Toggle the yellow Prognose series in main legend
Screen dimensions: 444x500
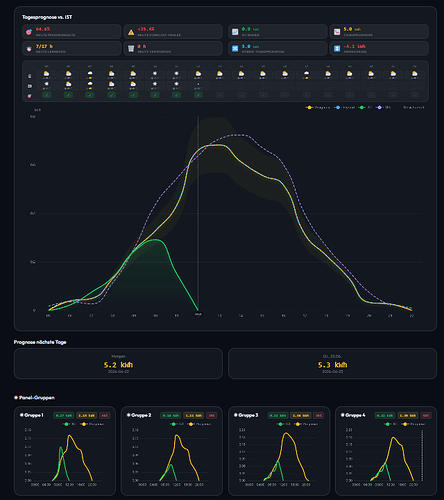click(318, 107)
